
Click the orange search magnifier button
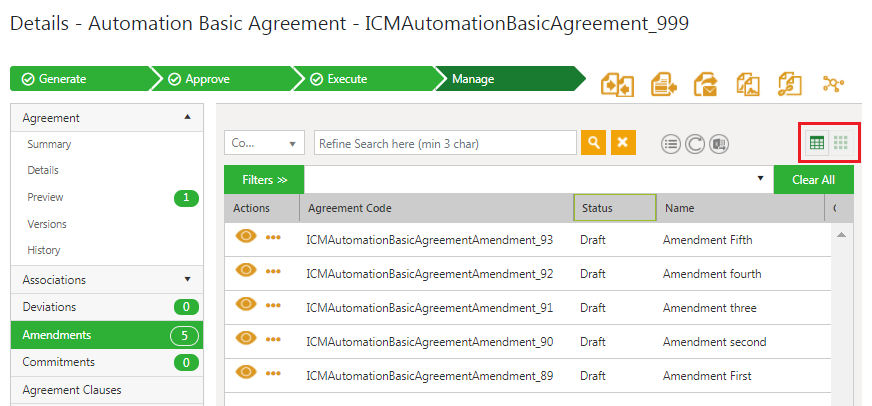click(593, 143)
